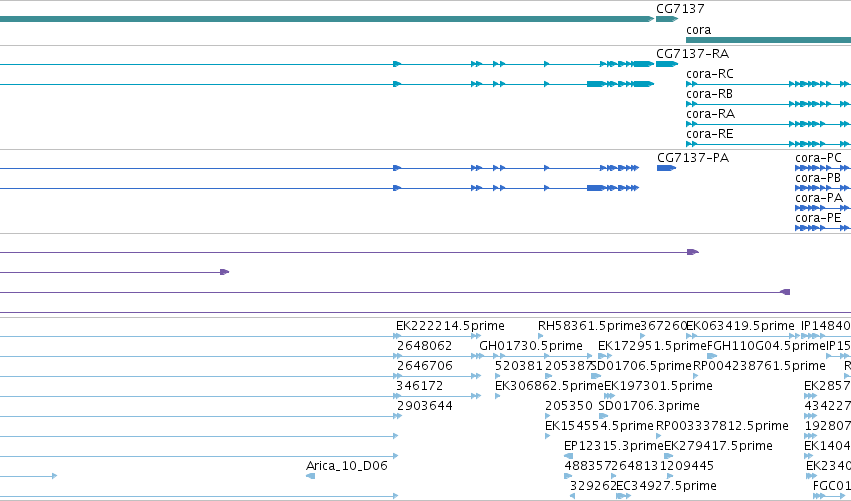Select the cora-PC protein label

pyautogui.click(x=818, y=158)
